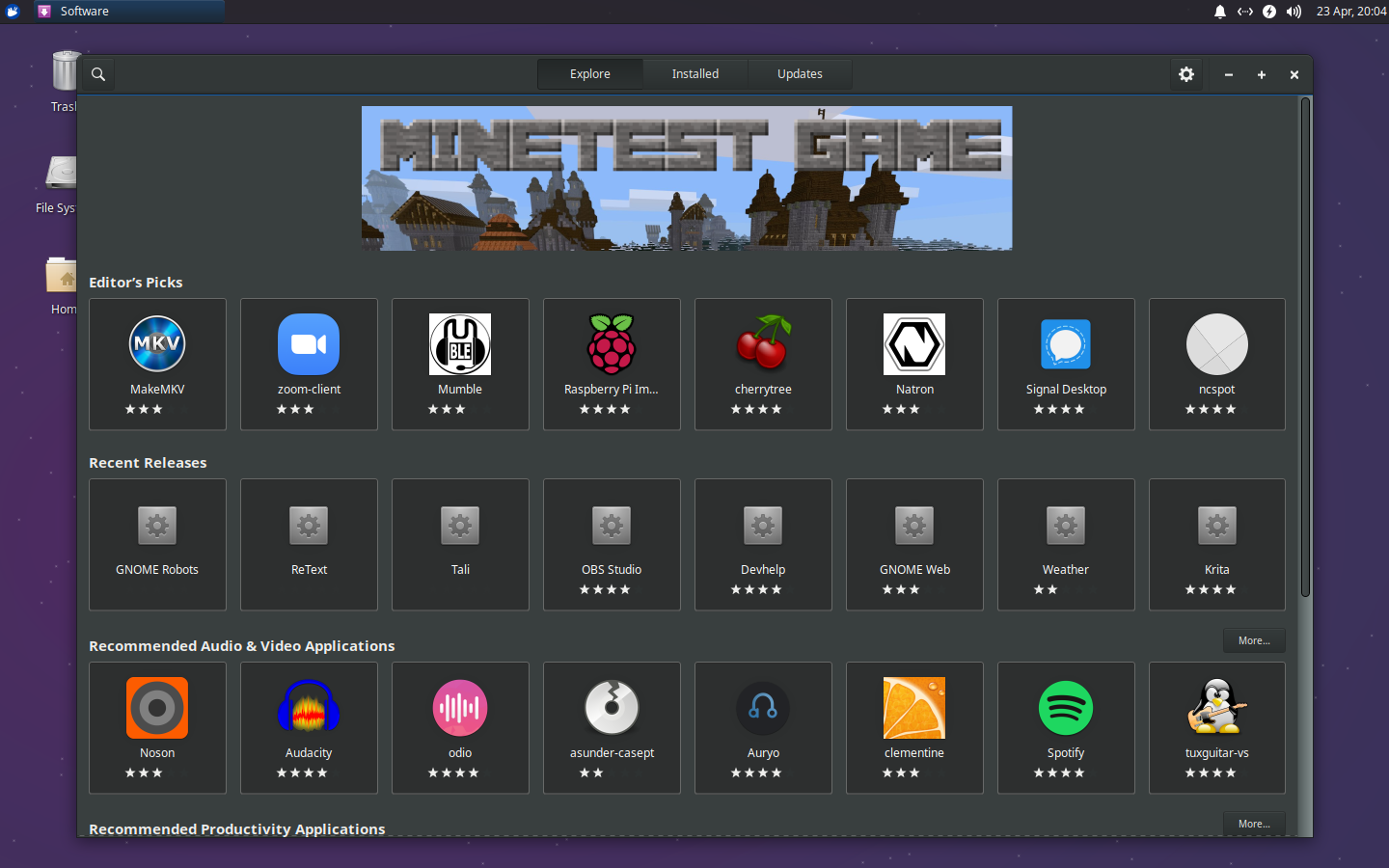This screenshot has height=868, width=1389.
Task: Open the volume control in system tray
Action: click(x=1293, y=12)
